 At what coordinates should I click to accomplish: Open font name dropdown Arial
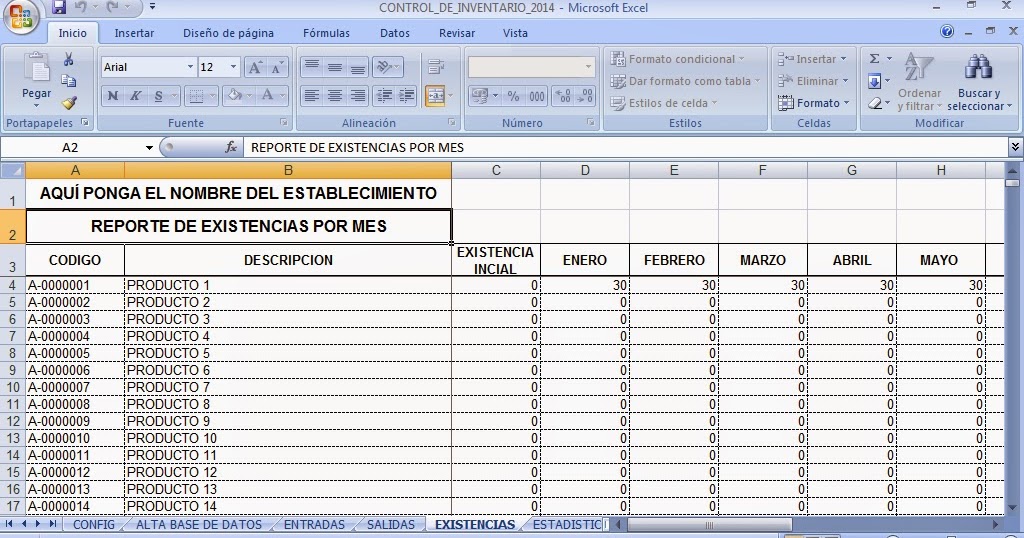point(190,67)
